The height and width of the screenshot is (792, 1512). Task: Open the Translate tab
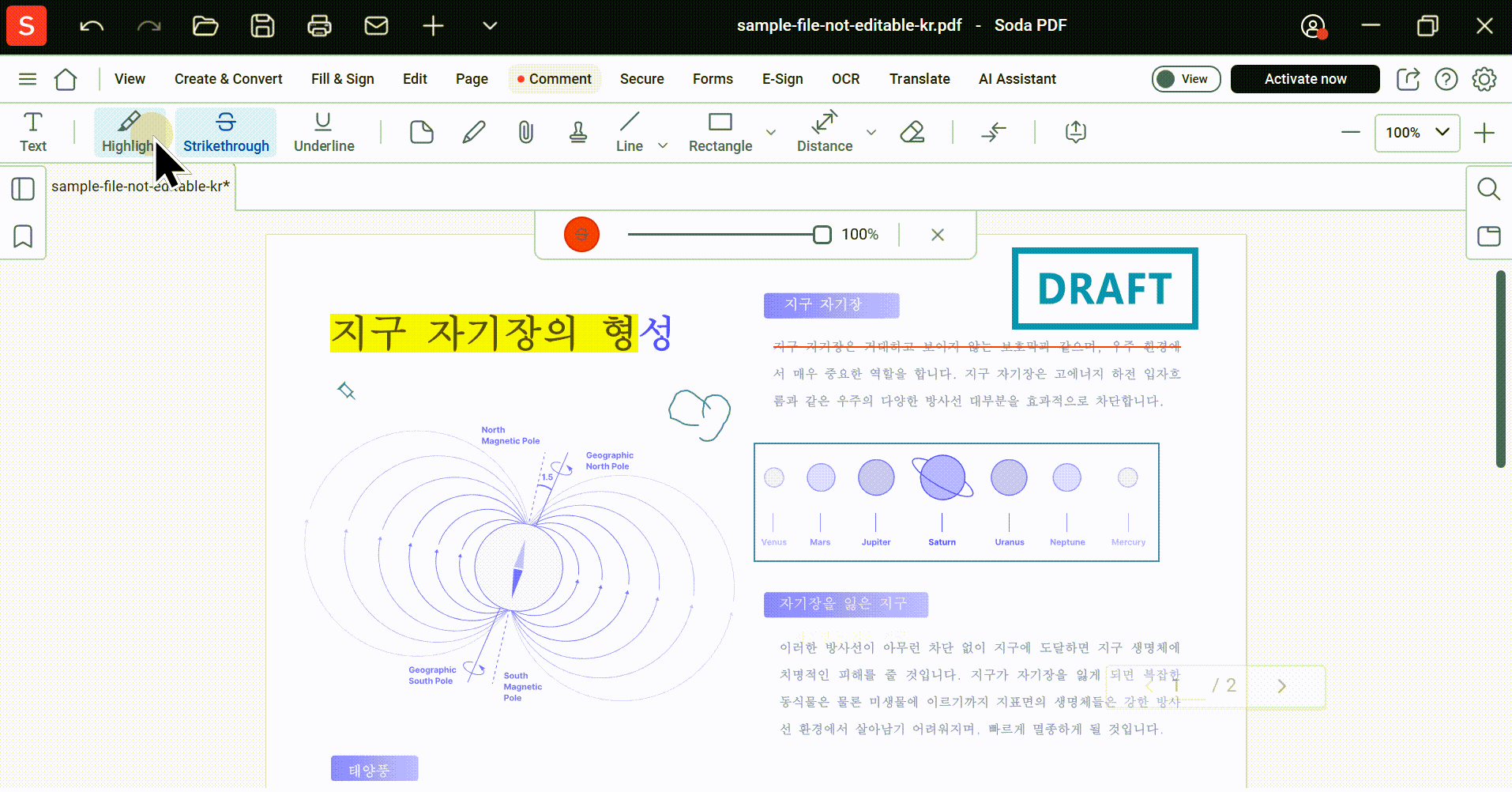(x=920, y=79)
